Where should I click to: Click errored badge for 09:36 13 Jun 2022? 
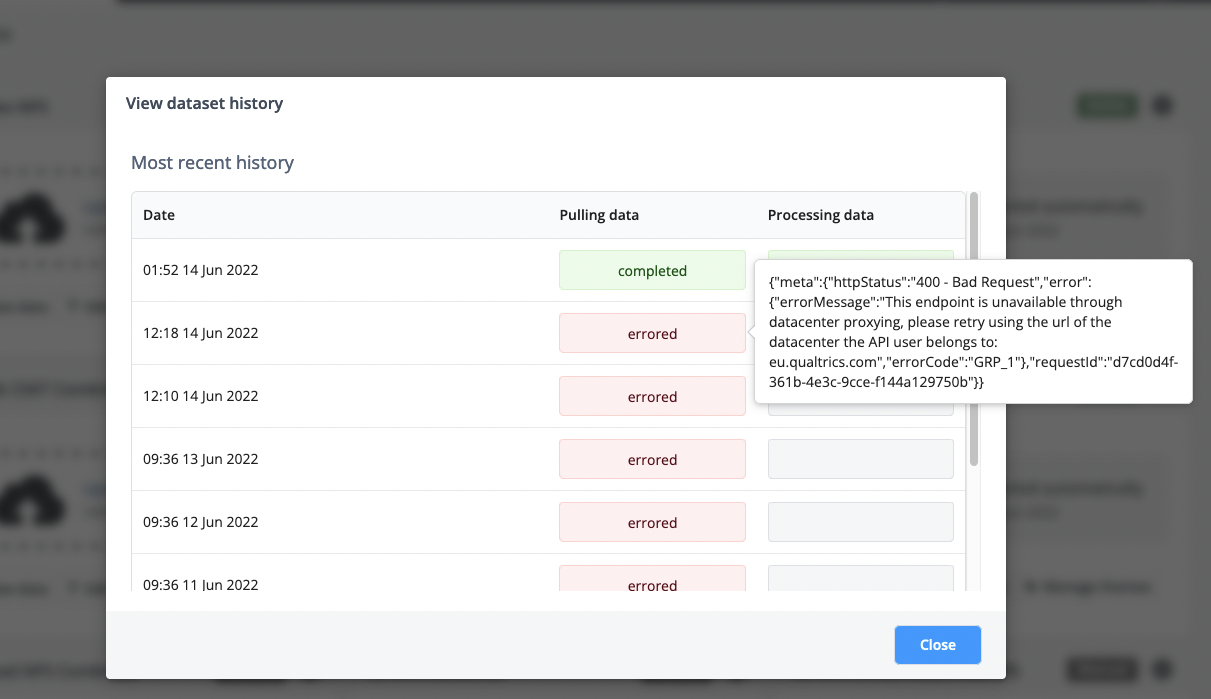coord(652,459)
